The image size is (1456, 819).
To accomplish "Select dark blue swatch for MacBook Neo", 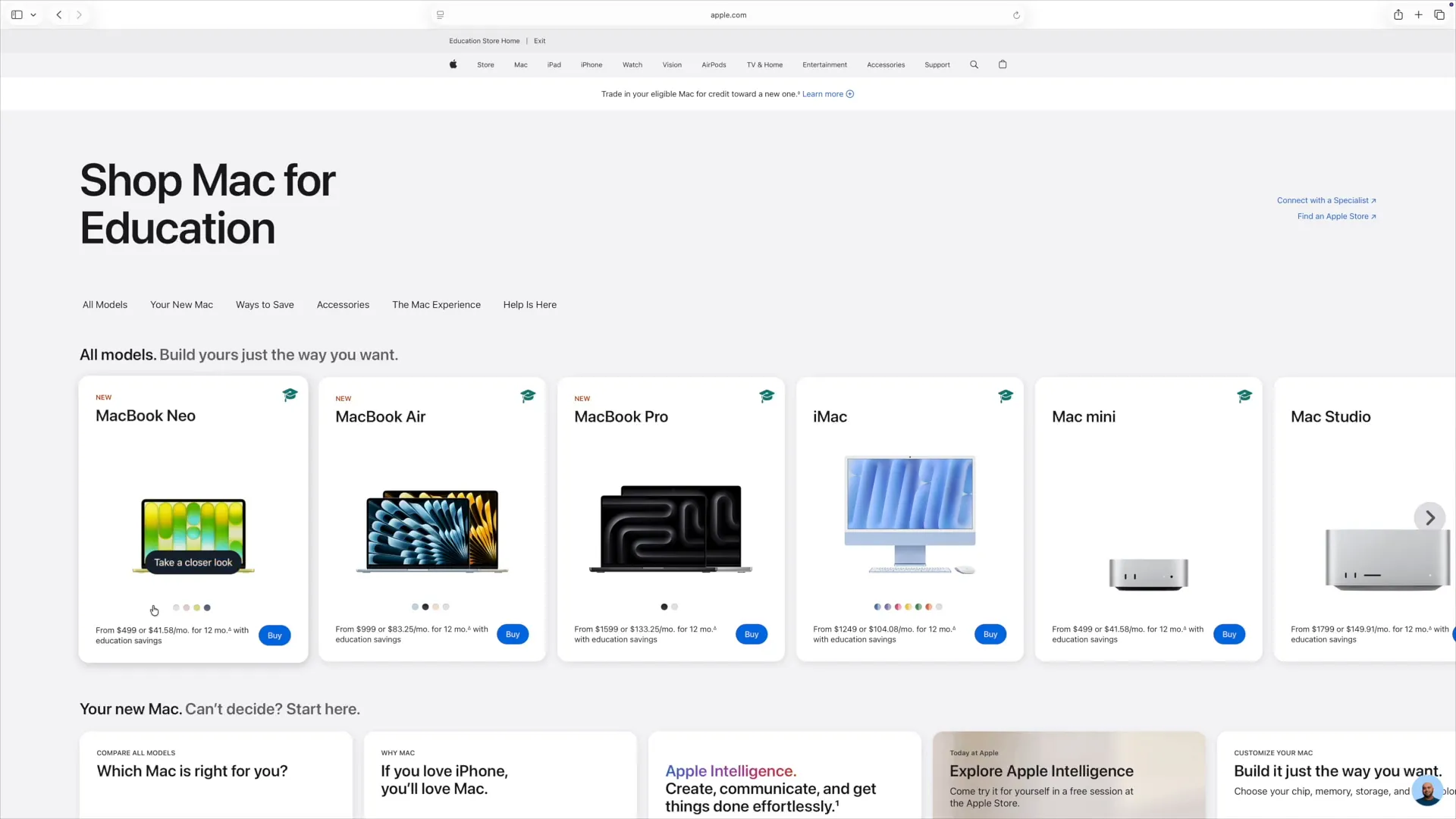I will point(207,607).
